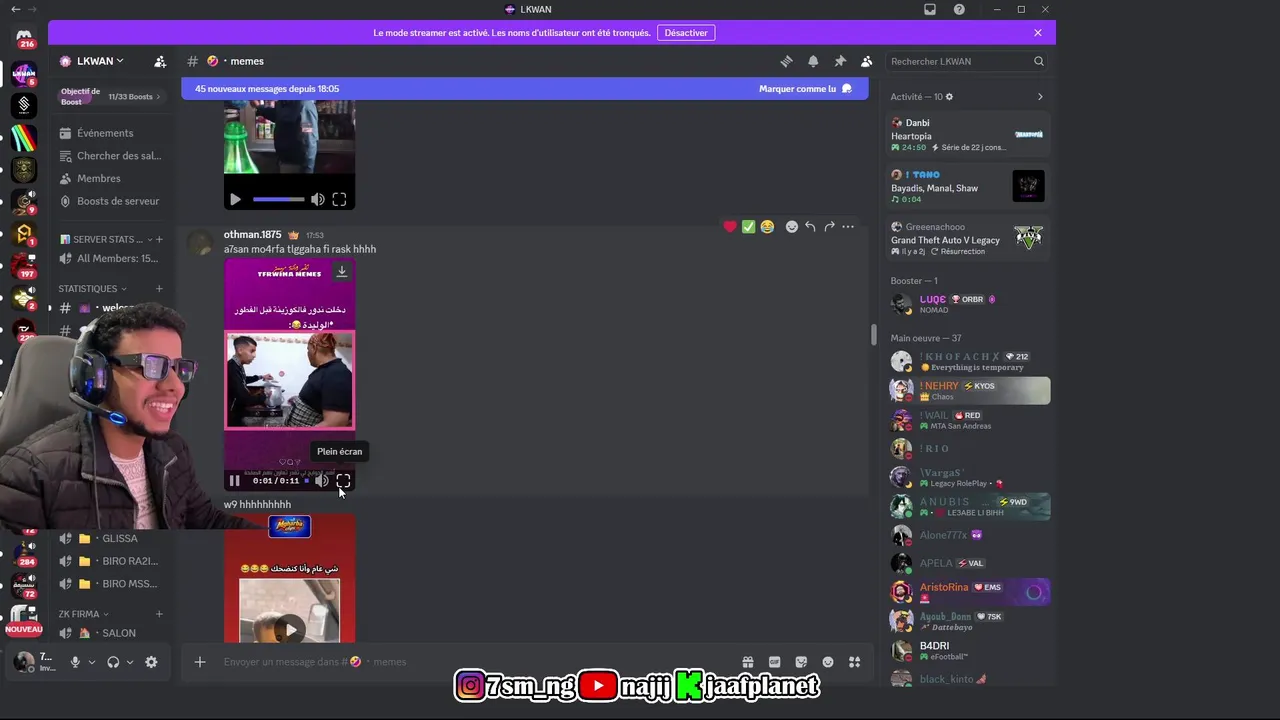Viewport: 1280px width, 720px height.
Task: Collapse the STATISTIQUES category
Action: point(93,288)
